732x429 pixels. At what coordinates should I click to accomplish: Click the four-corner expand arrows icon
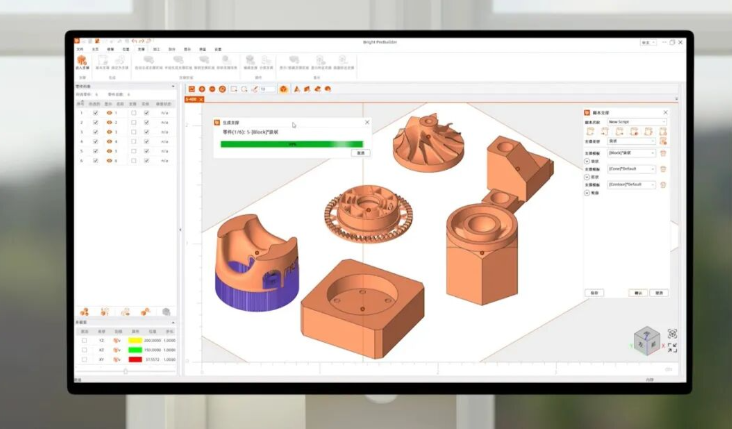672,348
